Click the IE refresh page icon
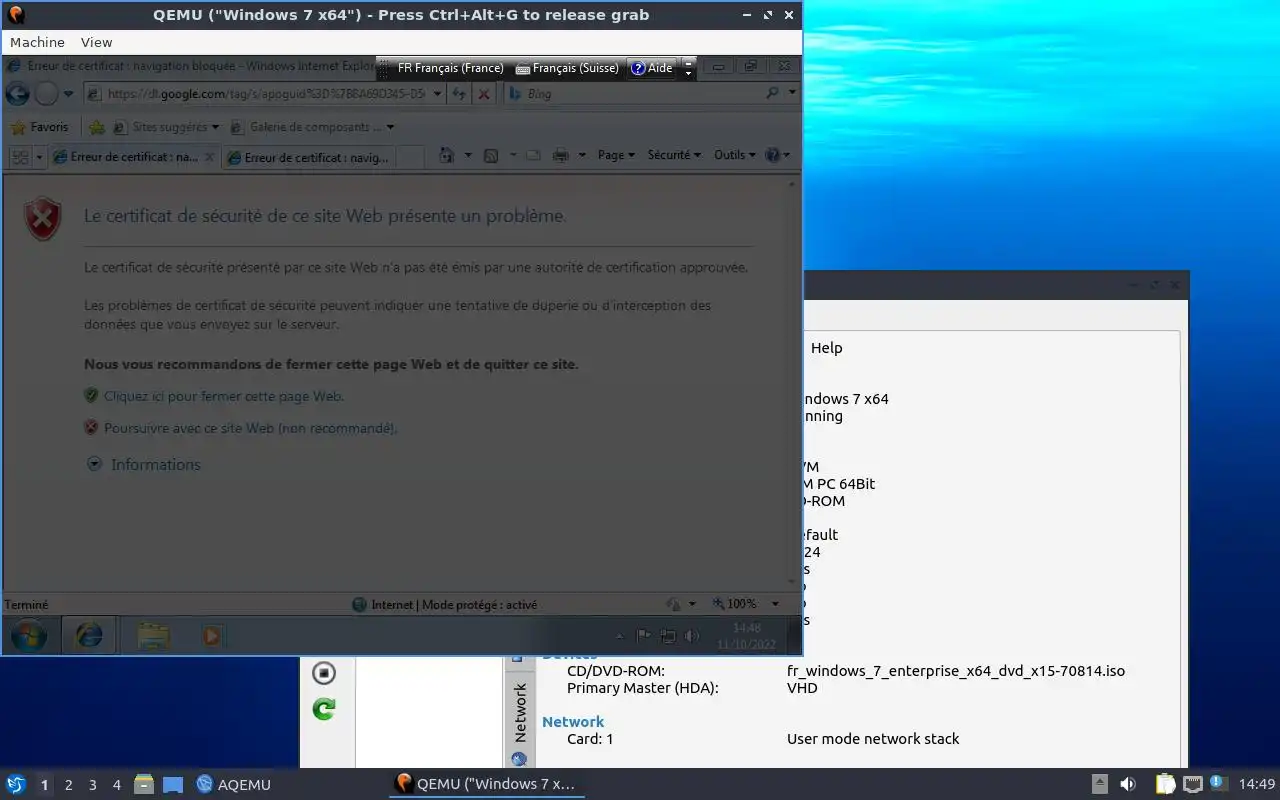Screen dimensions: 1280x800 coord(459,94)
